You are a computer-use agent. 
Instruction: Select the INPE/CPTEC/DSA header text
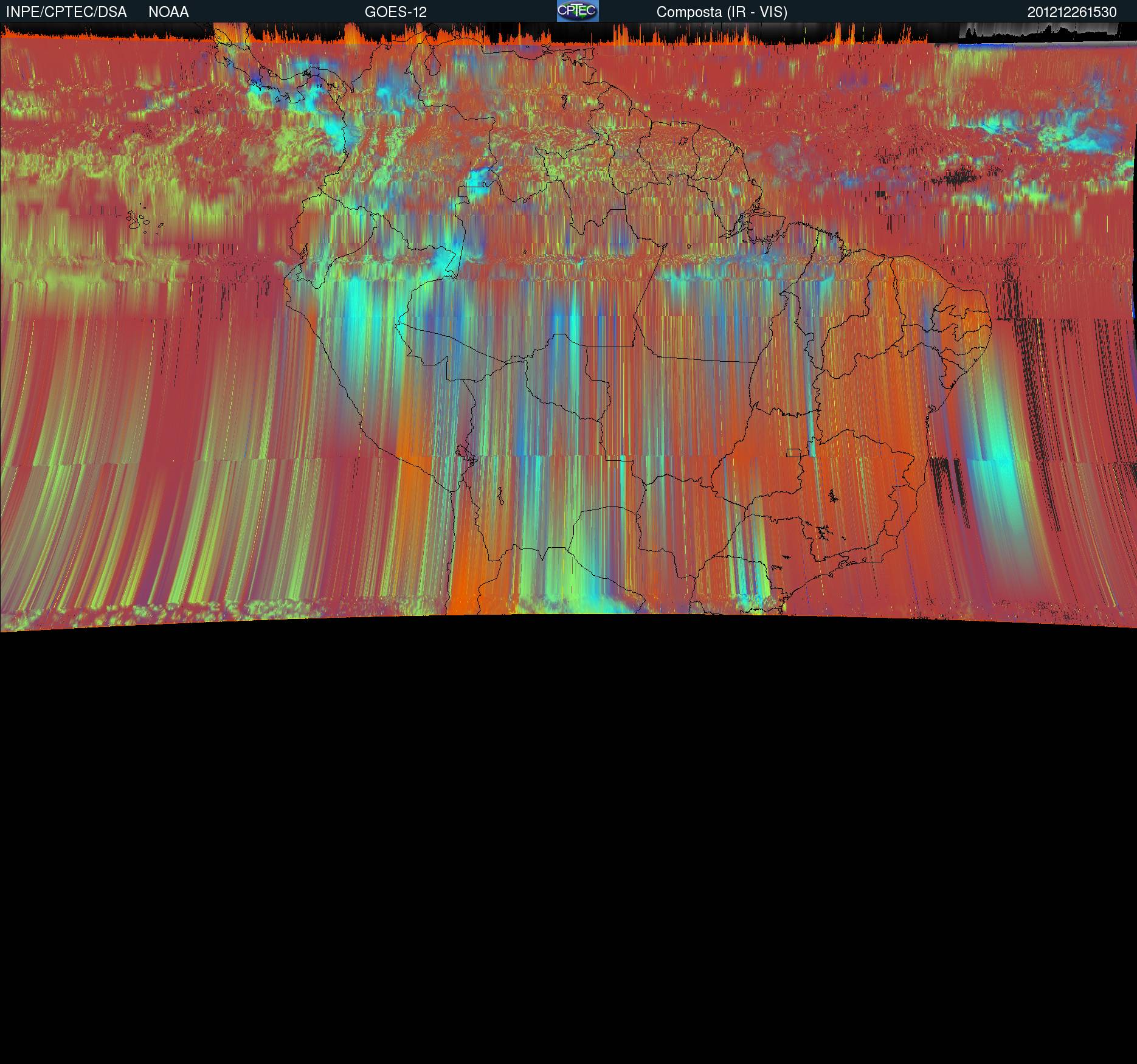(66, 12)
